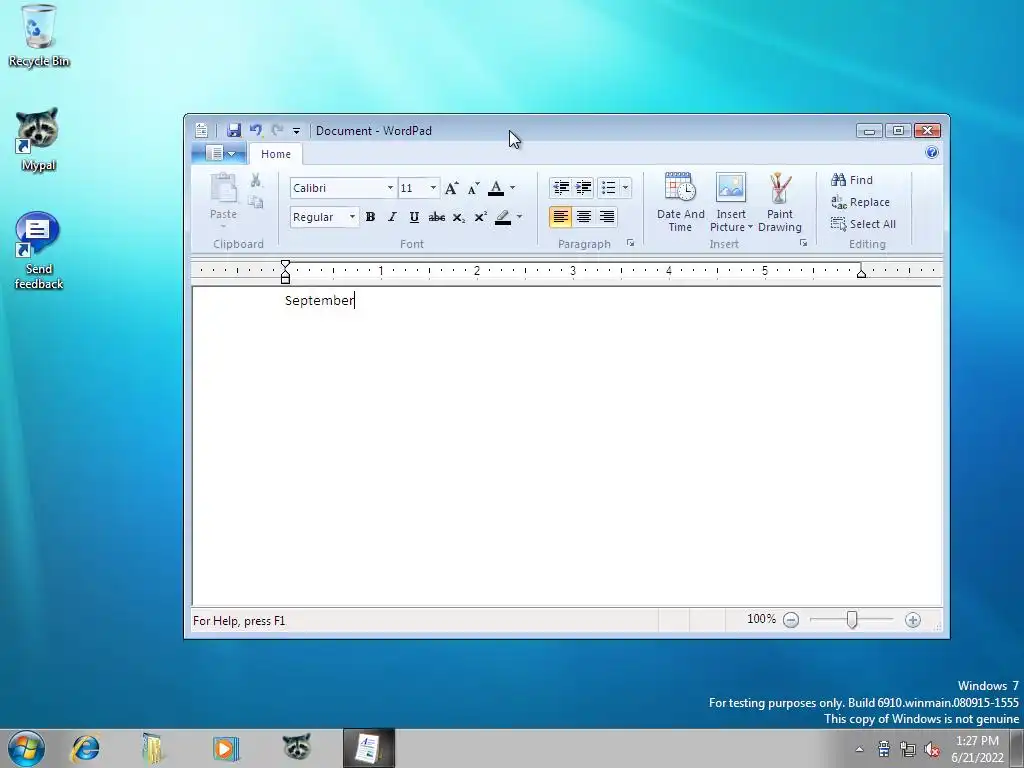Cut selection with the scissors icon

click(x=256, y=180)
